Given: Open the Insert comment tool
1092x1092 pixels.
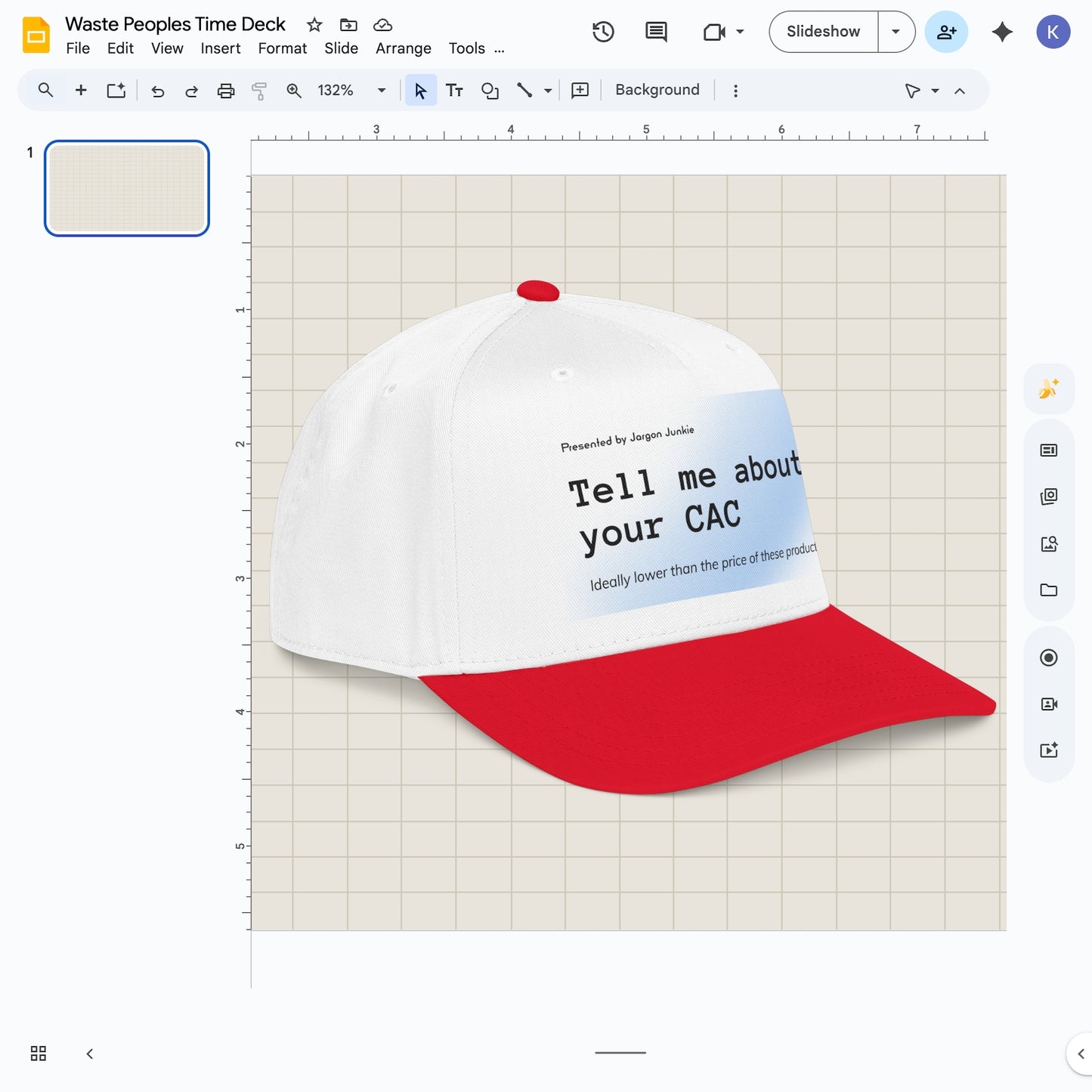Looking at the screenshot, I should 579,90.
